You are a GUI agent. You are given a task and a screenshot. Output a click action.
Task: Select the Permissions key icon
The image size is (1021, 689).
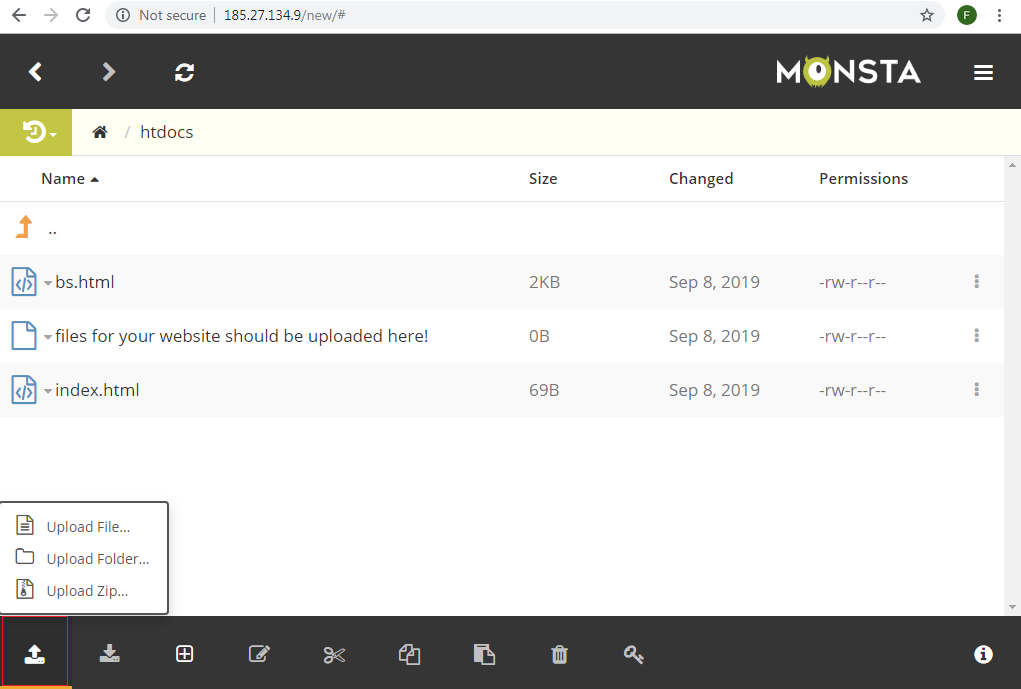pyautogui.click(x=634, y=654)
